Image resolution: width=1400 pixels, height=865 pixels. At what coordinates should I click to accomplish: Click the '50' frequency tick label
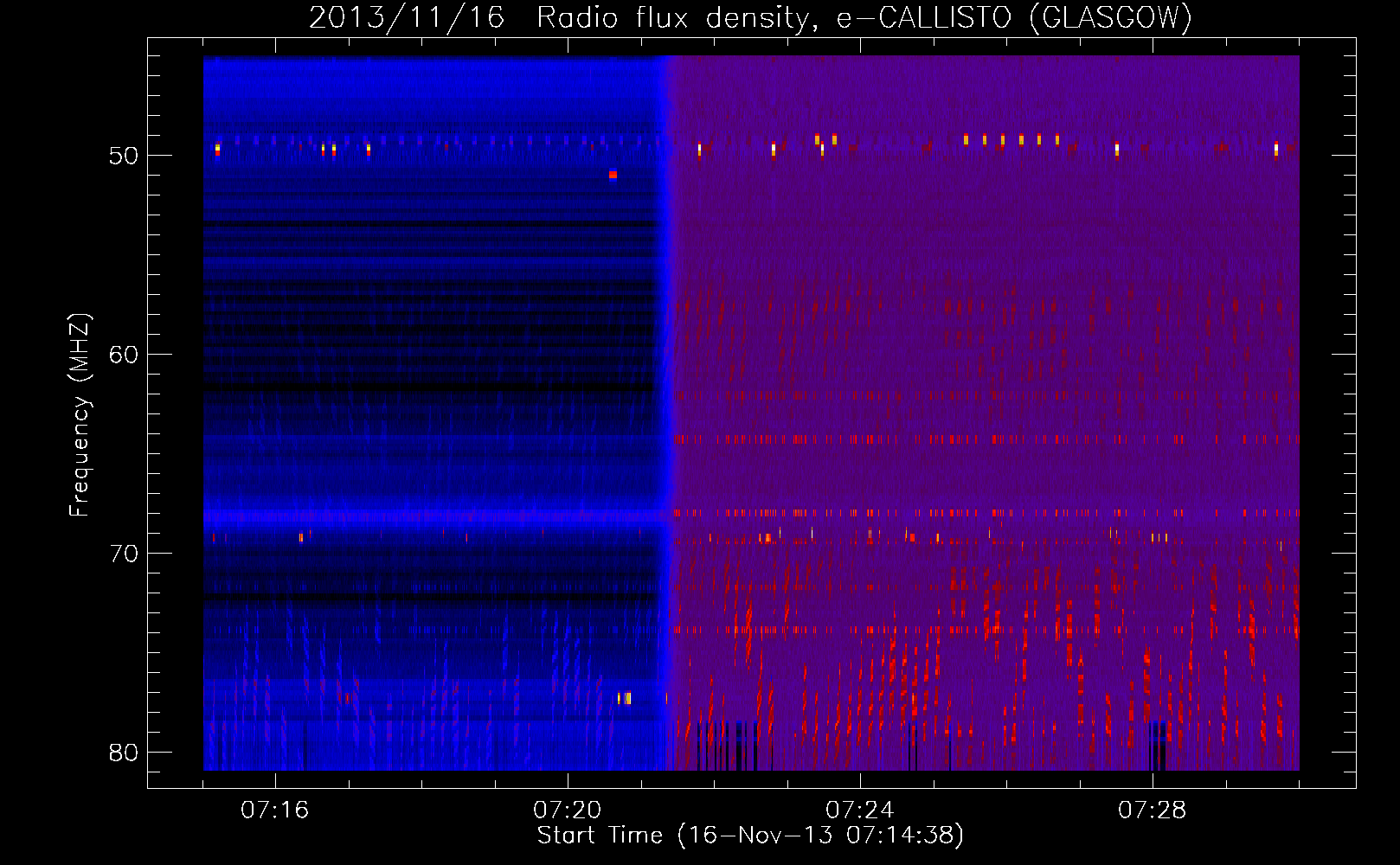(x=125, y=156)
